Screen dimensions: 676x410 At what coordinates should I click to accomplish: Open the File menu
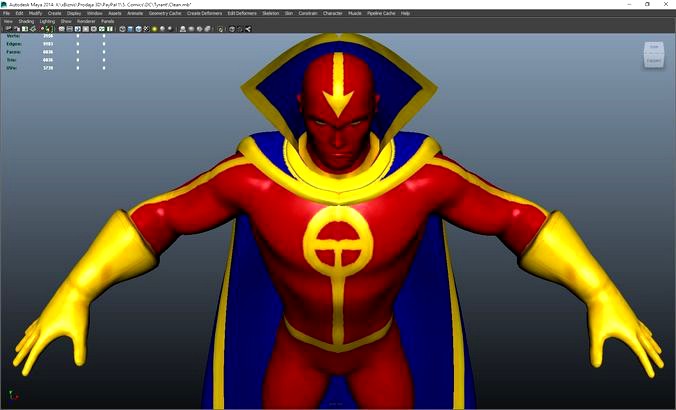6,13
